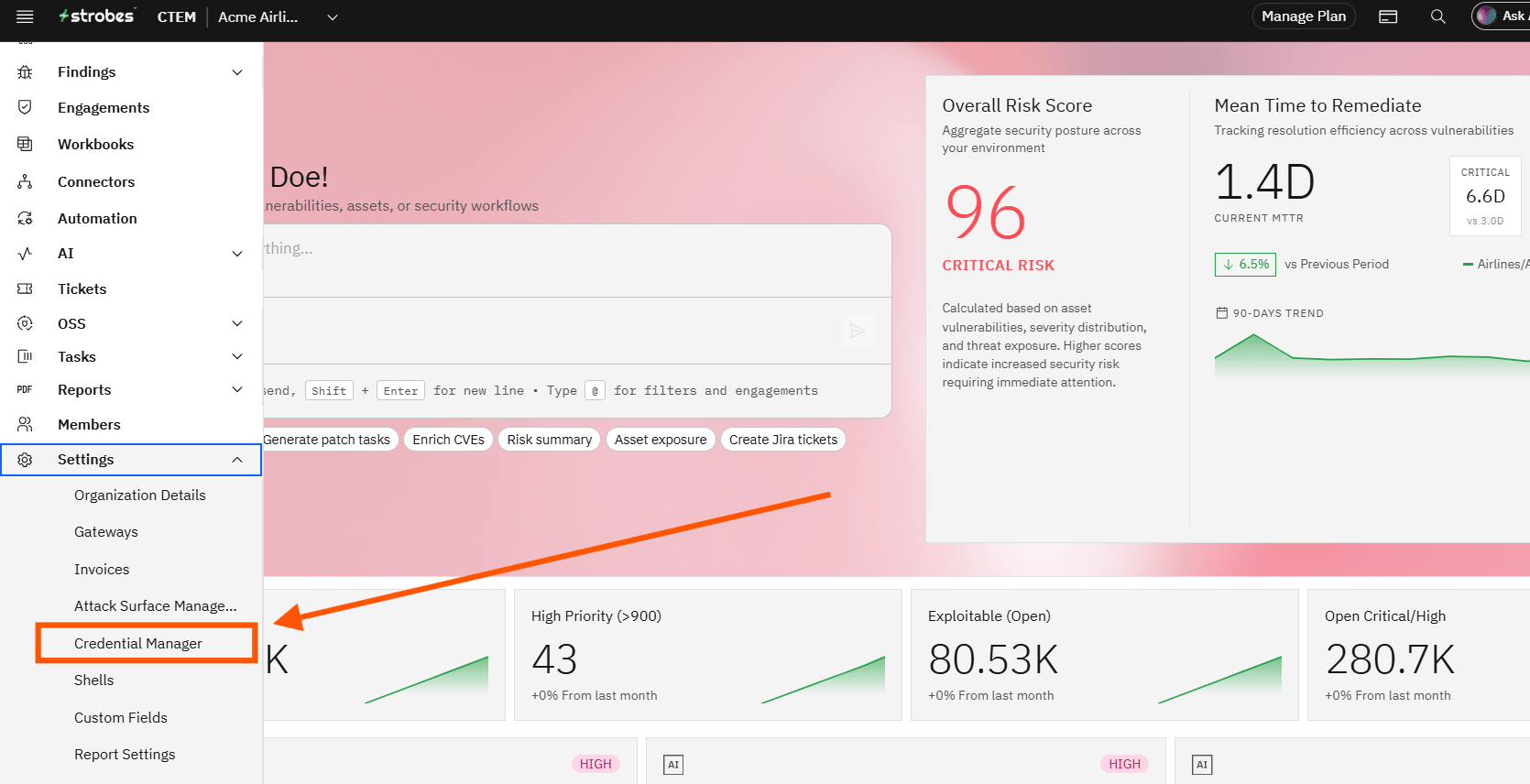Image resolution: width=1530 pixels, height=784 pixels.
Task: Select the Risk summary suggestion chip
Action: pyautogui.click(x=550, y=440)
